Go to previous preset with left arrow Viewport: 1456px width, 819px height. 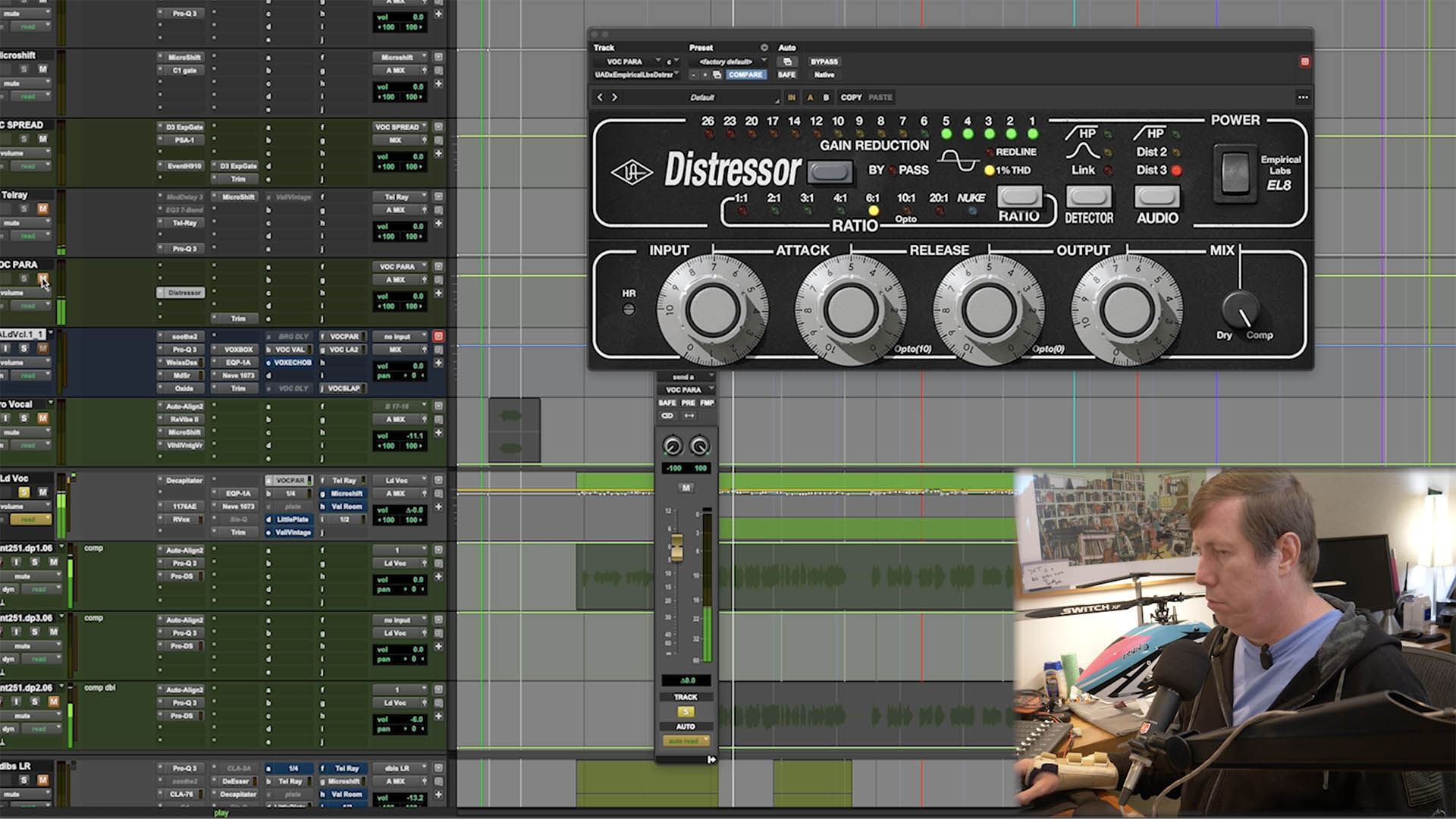coord(600,97)
